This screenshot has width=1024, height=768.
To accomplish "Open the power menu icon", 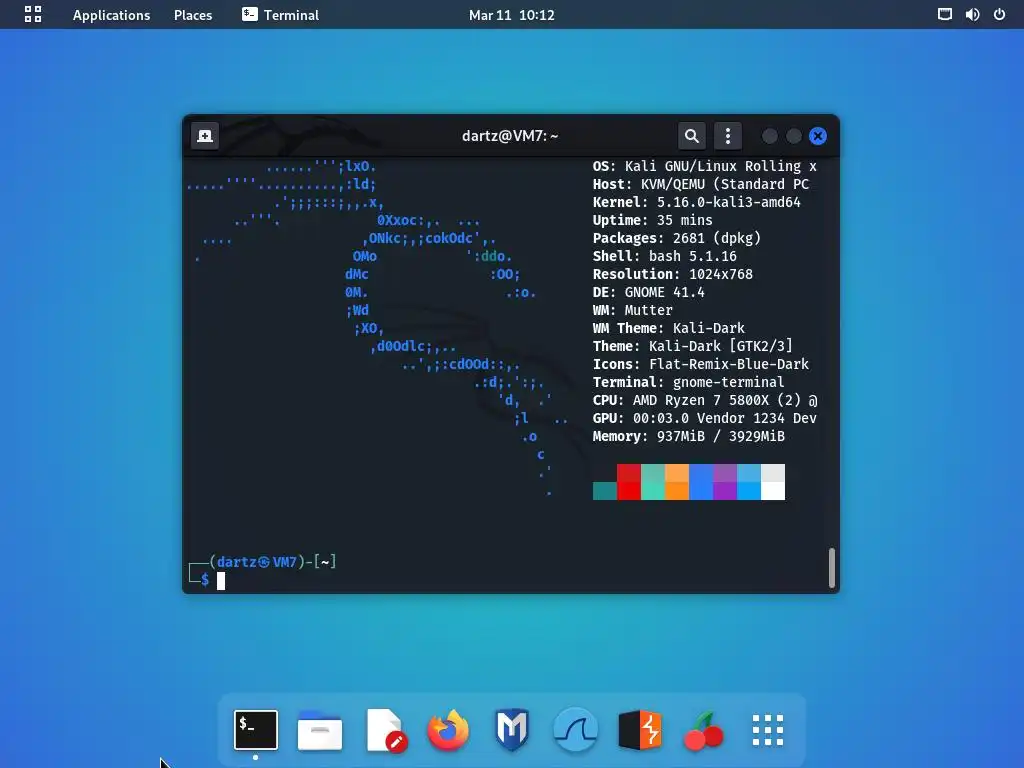I will coord(999,14).
